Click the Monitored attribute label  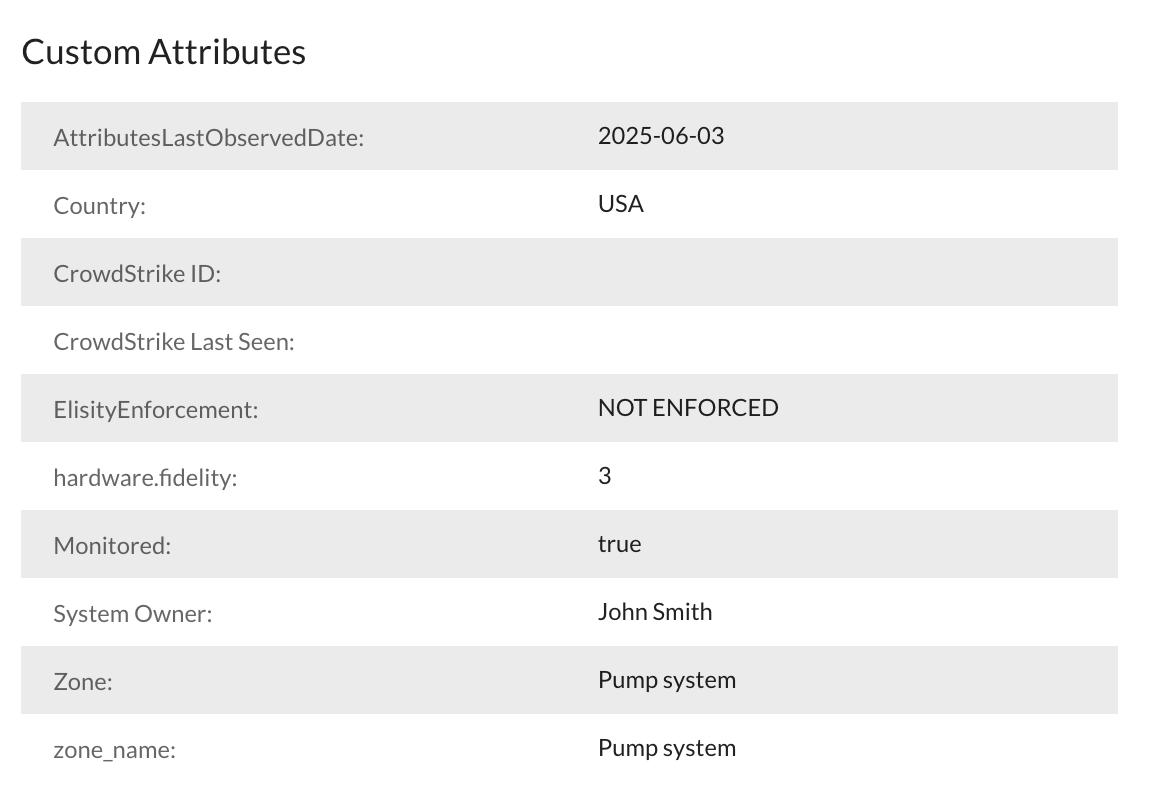pos(112,546)
